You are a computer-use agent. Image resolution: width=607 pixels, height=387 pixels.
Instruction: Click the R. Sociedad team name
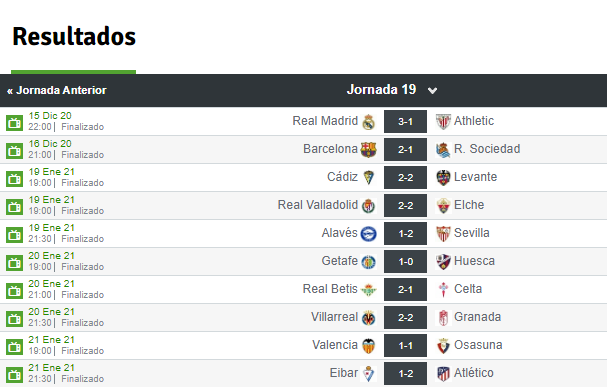(487, 149)
